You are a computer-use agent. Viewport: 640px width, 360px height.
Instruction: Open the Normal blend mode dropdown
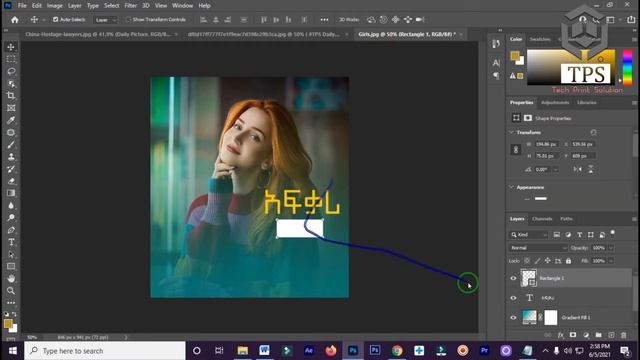click(538, 248)
